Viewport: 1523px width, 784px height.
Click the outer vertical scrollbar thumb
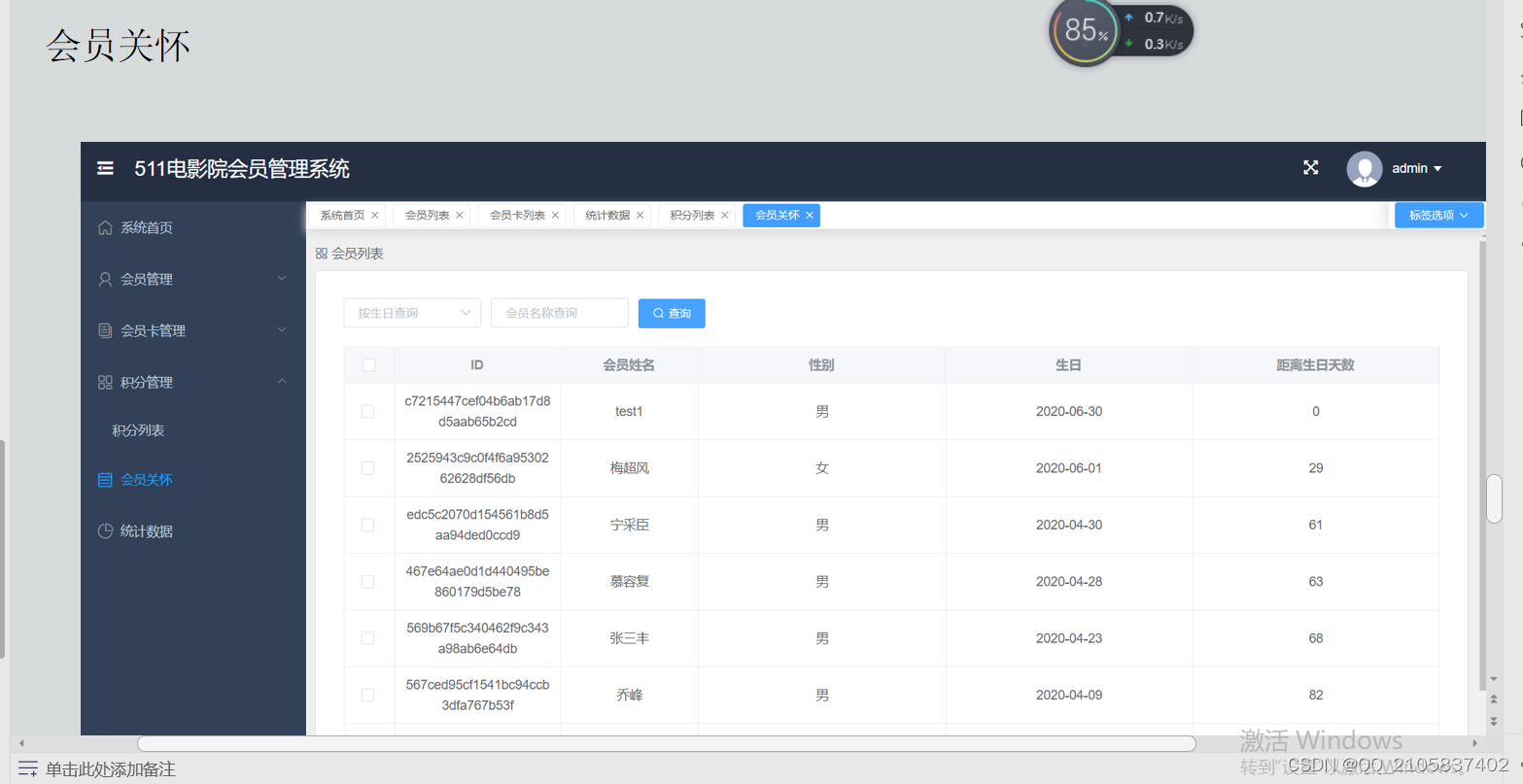click(1495, 498)
